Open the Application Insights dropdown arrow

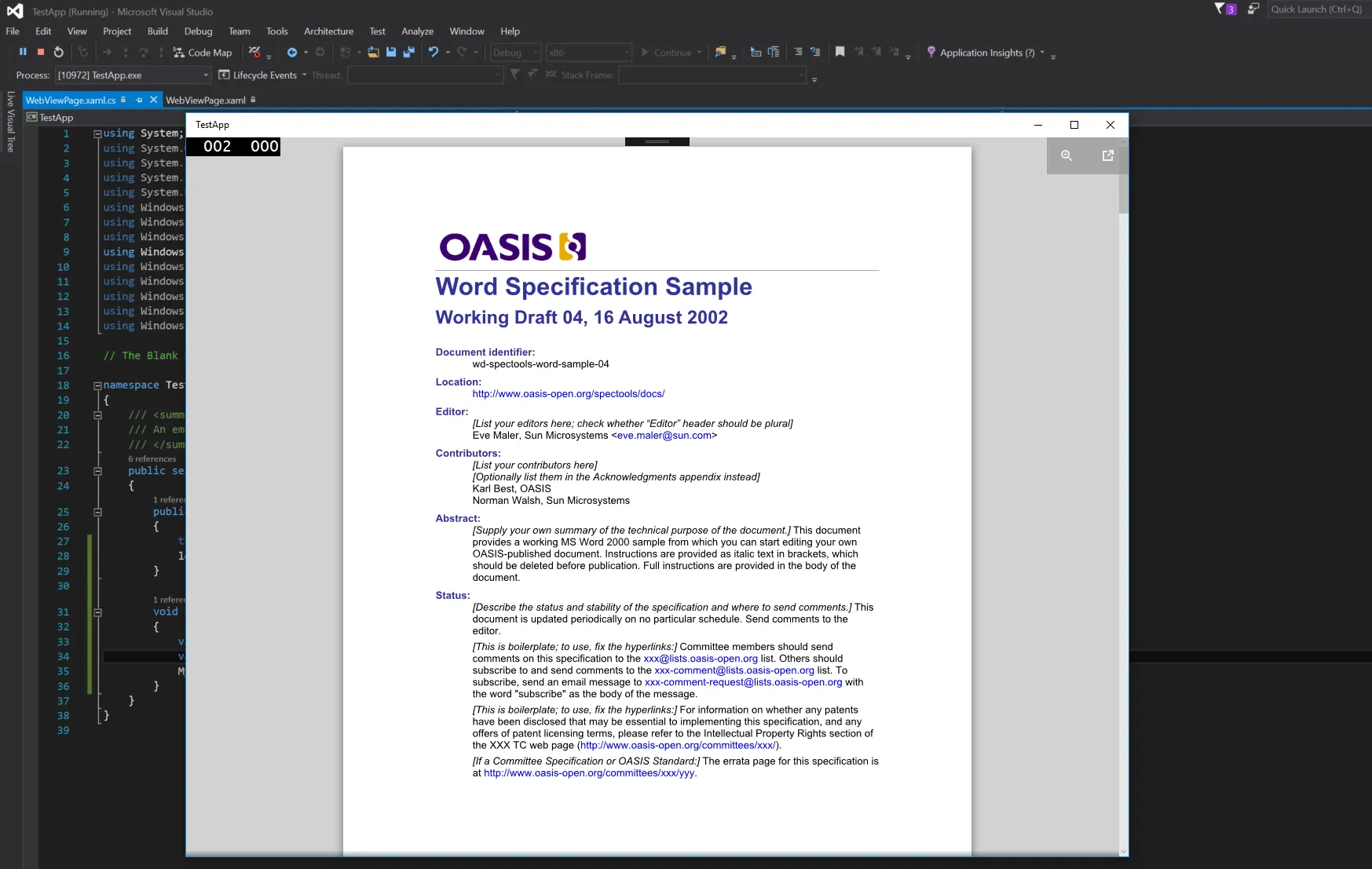coord(1042,53)
